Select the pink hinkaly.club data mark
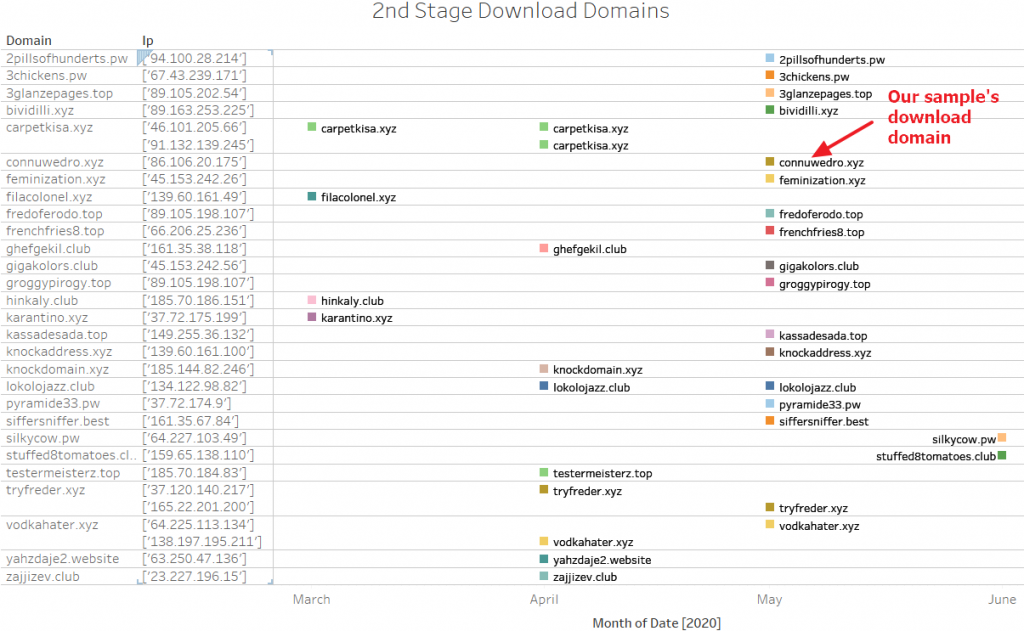The height and width of the screenshot is (631, 1024). [x=312, y=300]
